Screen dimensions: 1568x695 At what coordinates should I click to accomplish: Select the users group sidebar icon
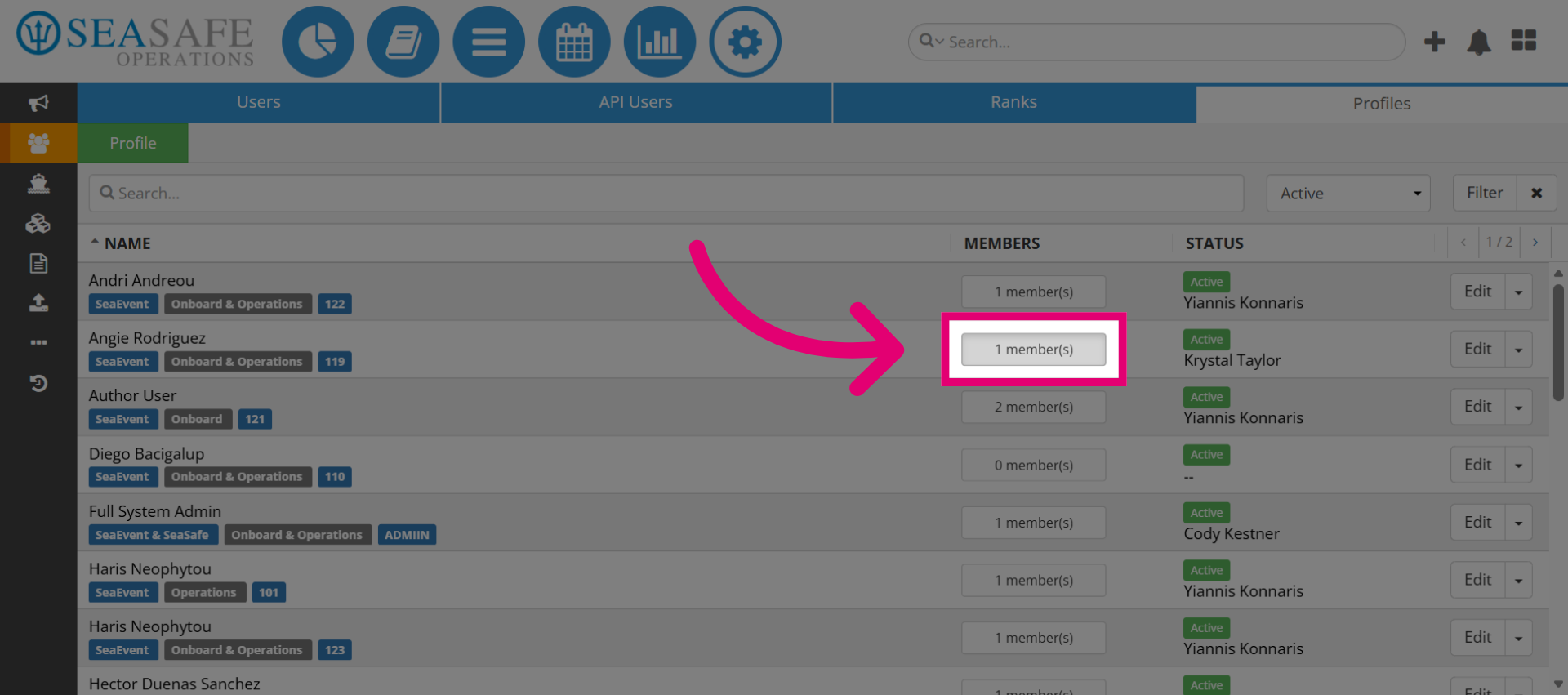click(x=38, y=143)
